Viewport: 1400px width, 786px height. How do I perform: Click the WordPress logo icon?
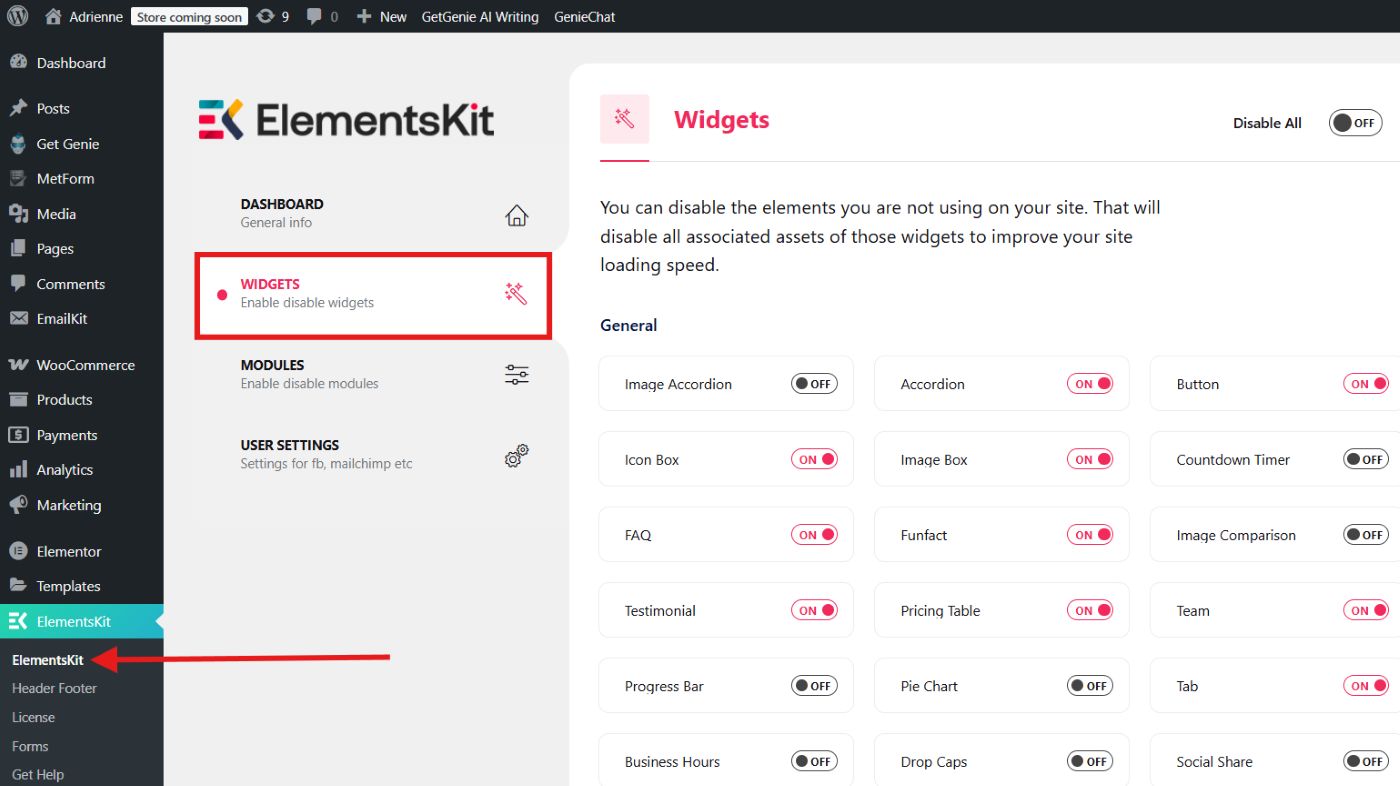tap(18, 16)
